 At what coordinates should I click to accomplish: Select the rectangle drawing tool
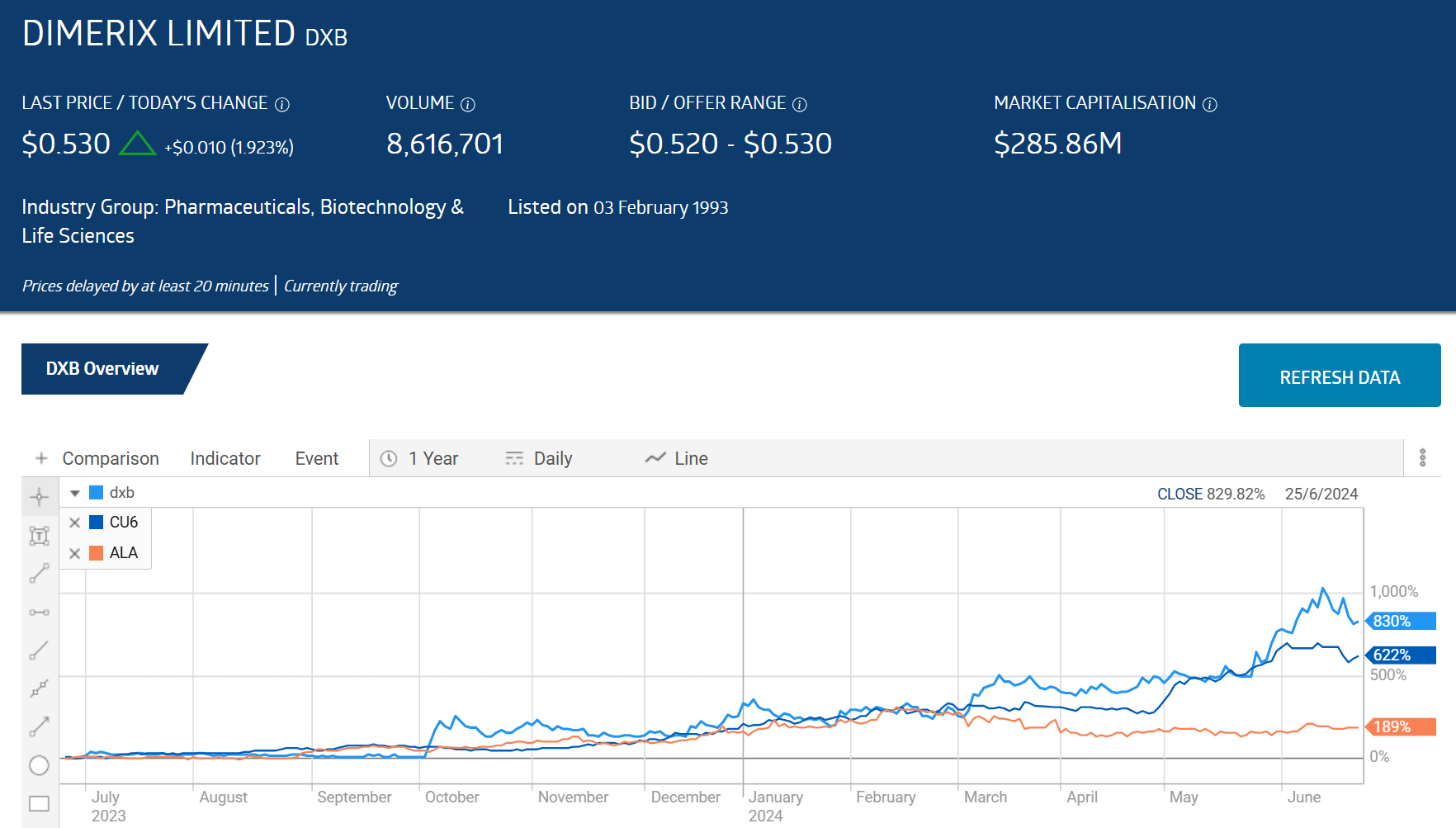pos(39,803)
